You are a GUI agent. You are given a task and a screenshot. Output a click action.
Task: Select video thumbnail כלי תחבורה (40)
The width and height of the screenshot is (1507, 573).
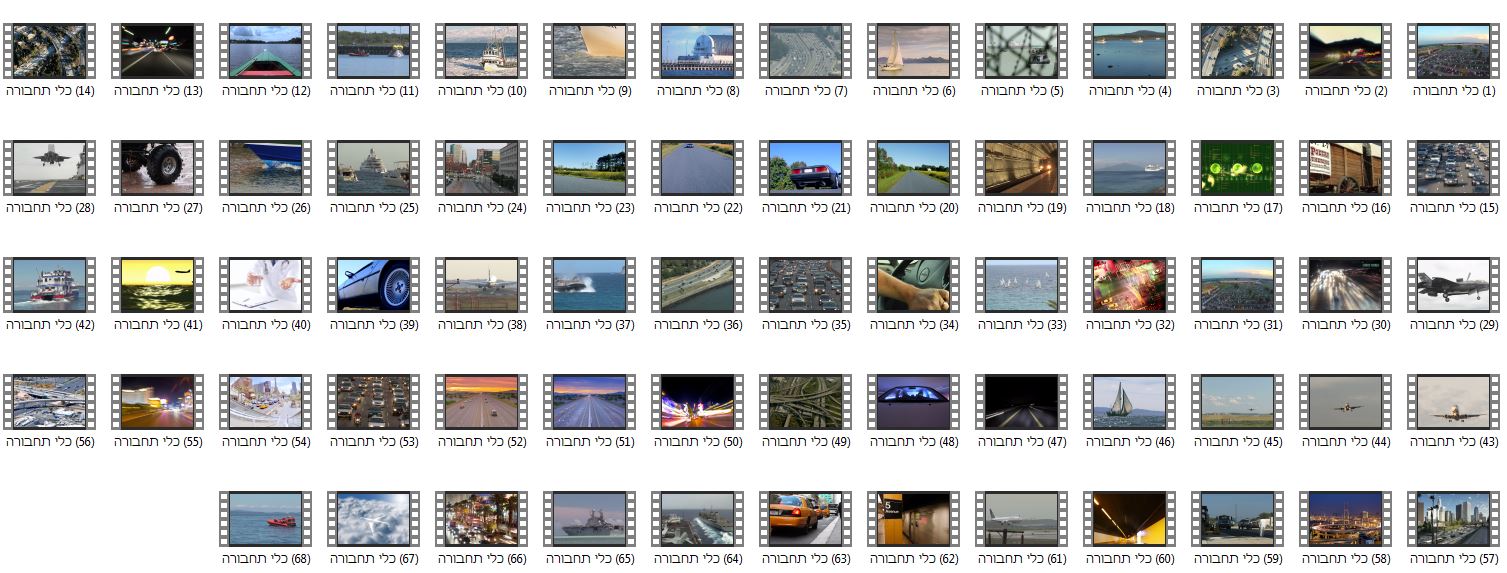coord(265,285)
